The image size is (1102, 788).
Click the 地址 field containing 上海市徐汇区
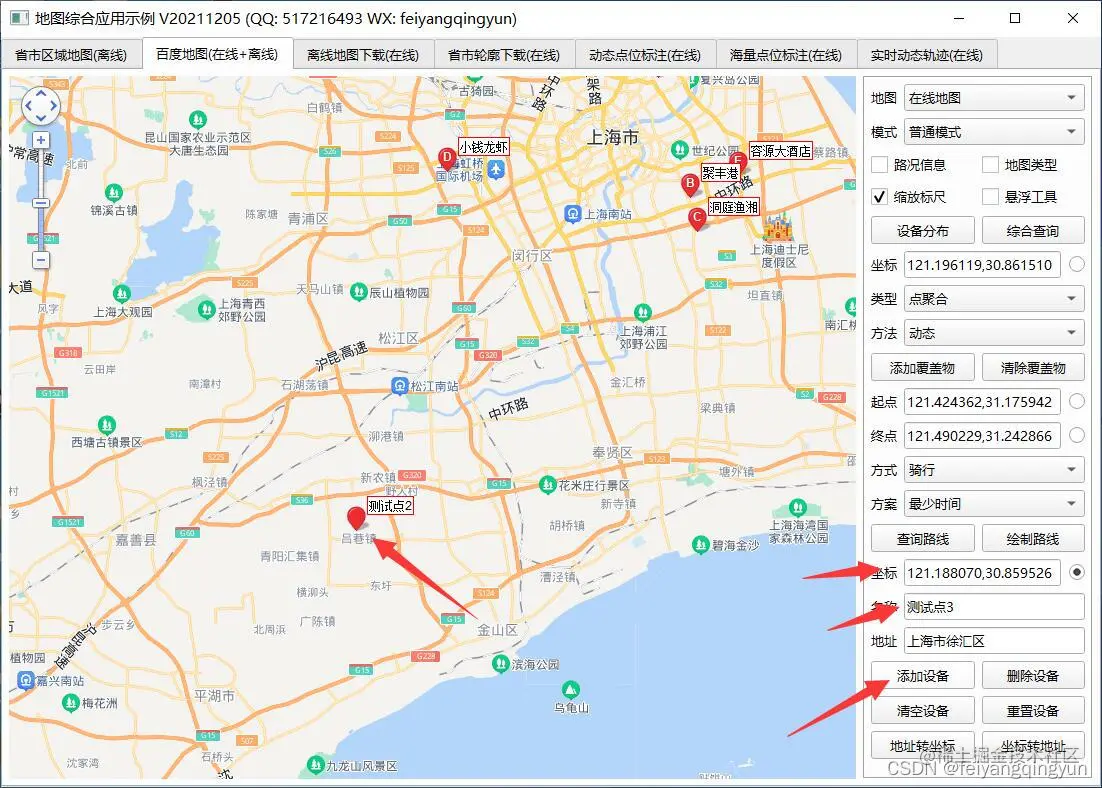coord(994,641)
